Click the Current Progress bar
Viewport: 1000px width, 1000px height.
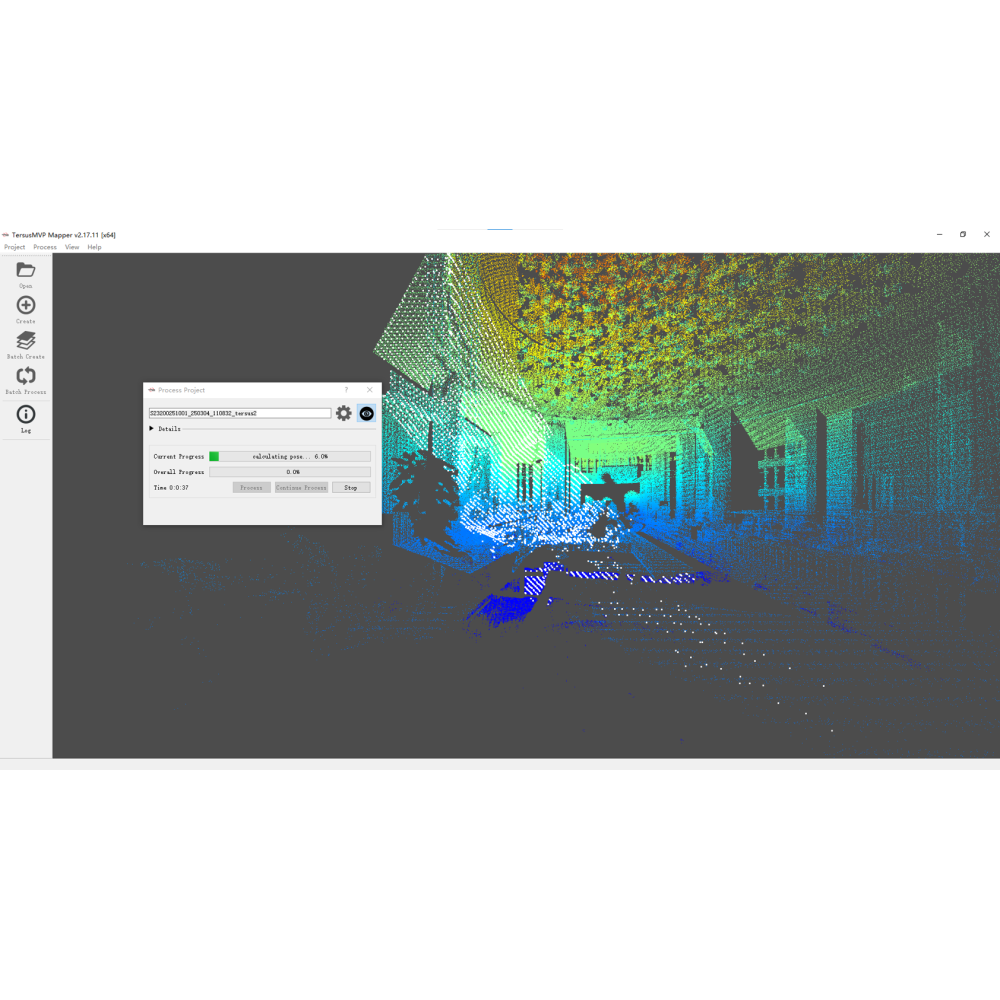pyautogui.click(x=290, y=456)
